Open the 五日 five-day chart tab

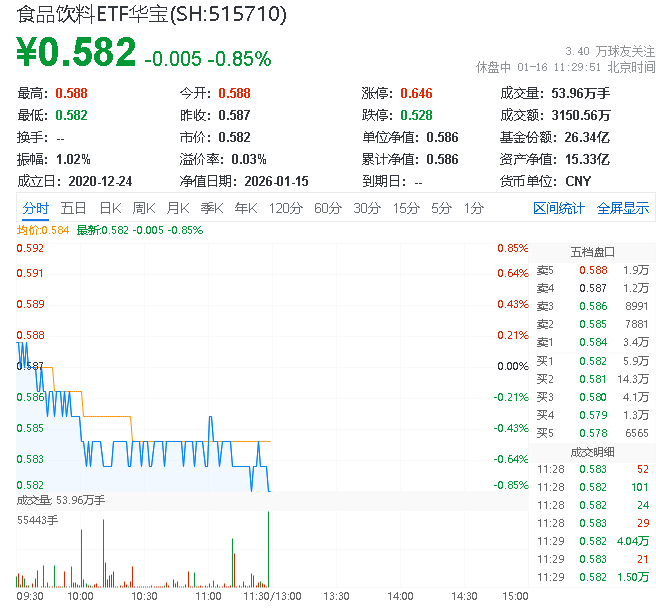pos(73,208)
